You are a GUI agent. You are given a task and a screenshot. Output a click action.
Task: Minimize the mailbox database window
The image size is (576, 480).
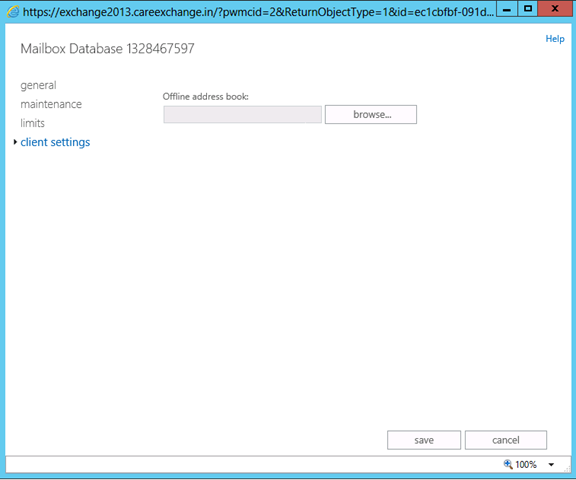507,9
